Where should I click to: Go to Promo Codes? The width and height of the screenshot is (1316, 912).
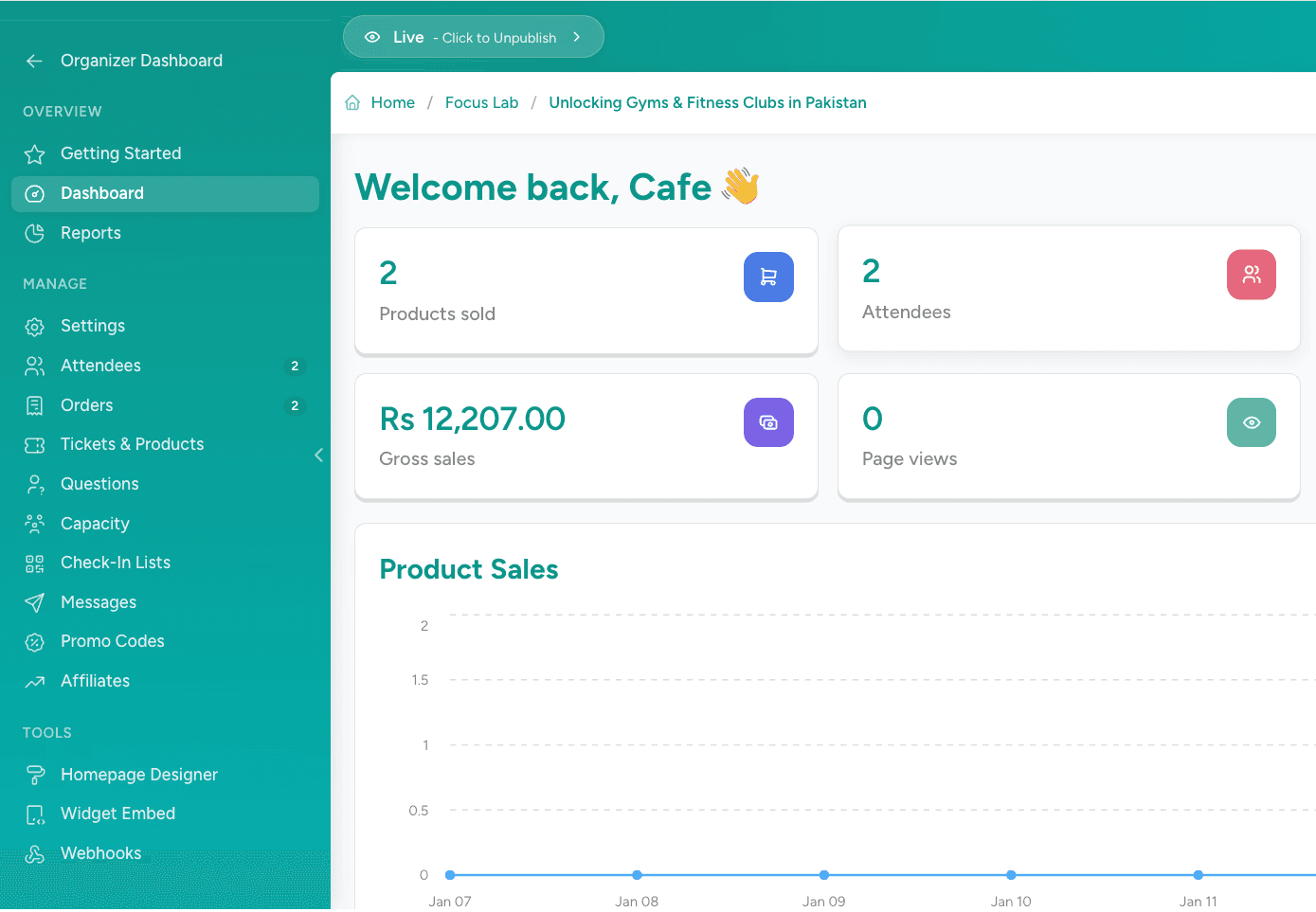coord(165,642)
